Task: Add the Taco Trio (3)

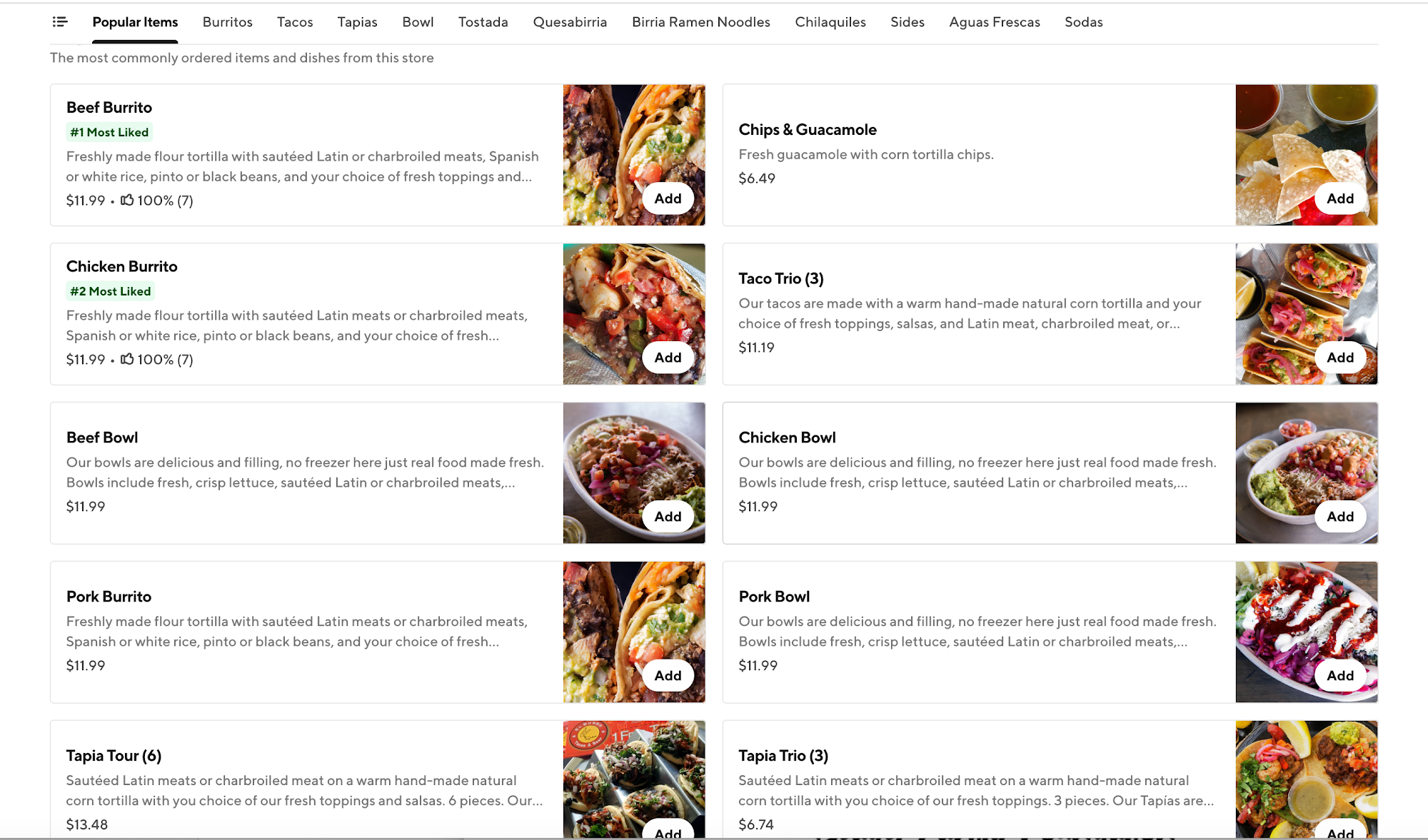Action: pyautogui.click(x=1340, y=358)
